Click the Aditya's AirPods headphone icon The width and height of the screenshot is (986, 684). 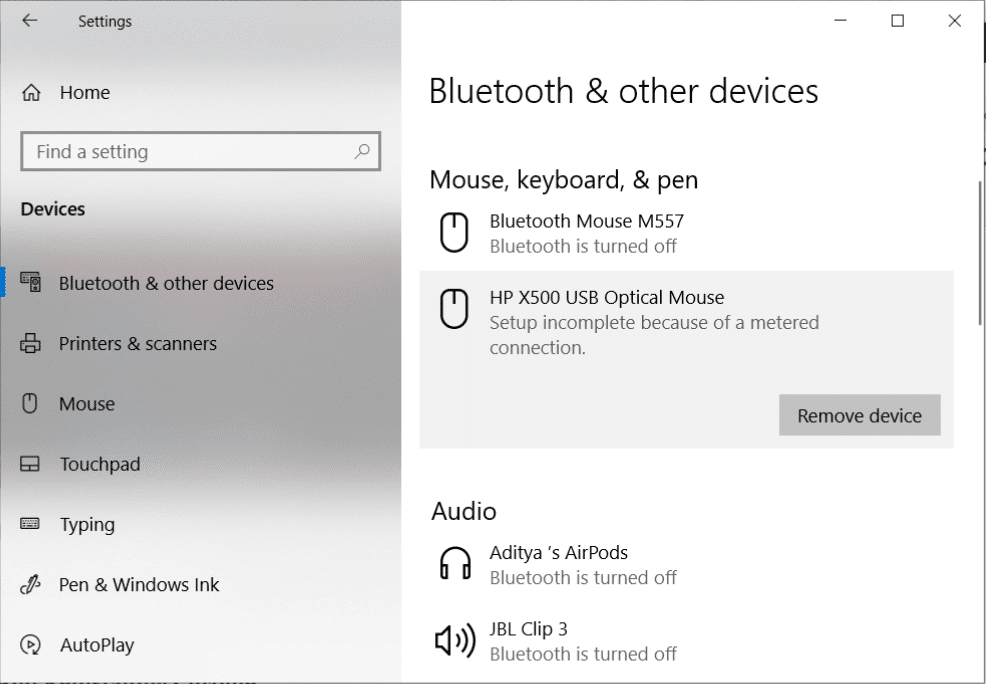[x=455, y=564]
